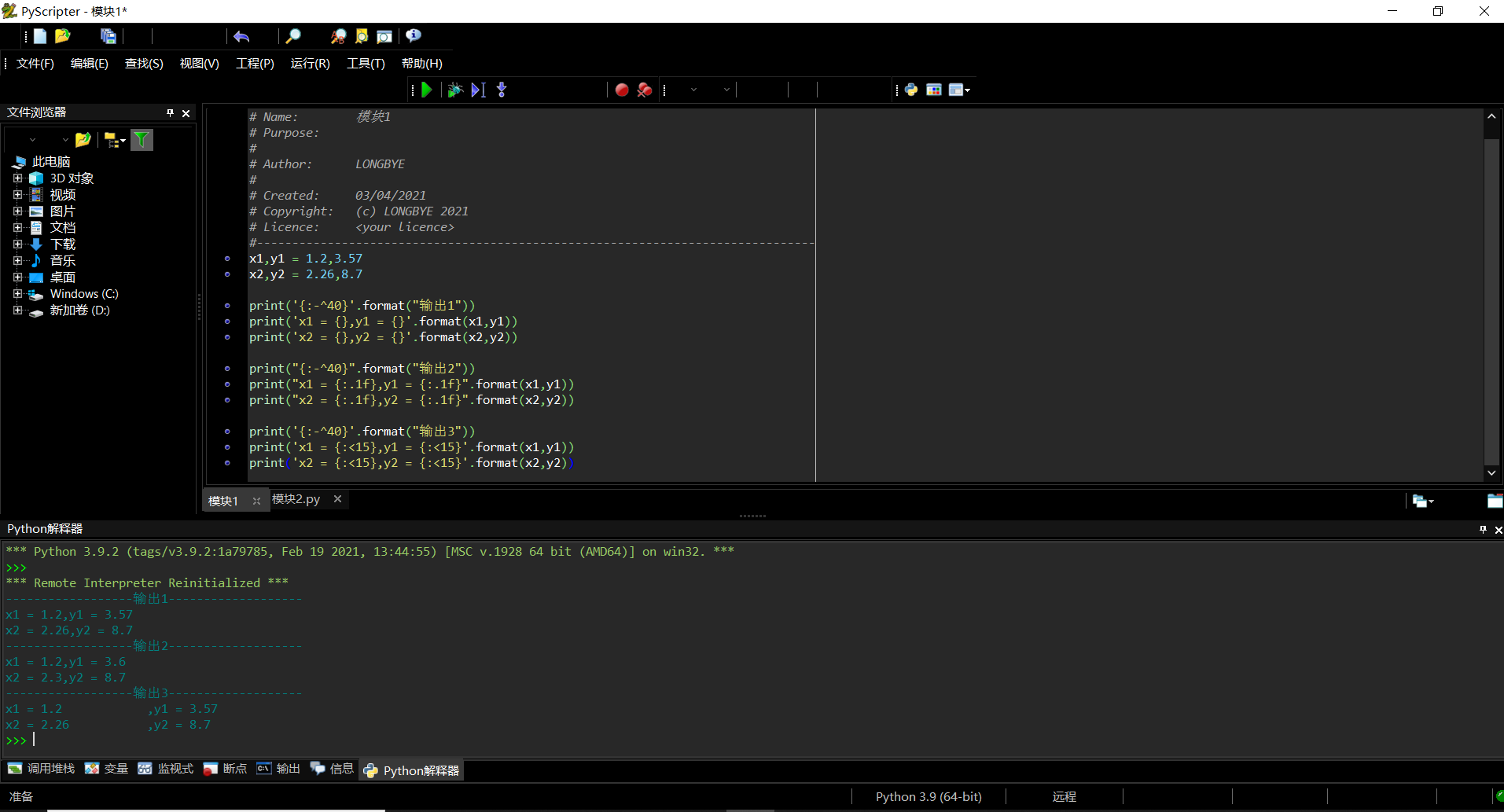Click the browse path folder icon in file explorer
Viewport: 1504px width, 812px height.
pos(83,140)
